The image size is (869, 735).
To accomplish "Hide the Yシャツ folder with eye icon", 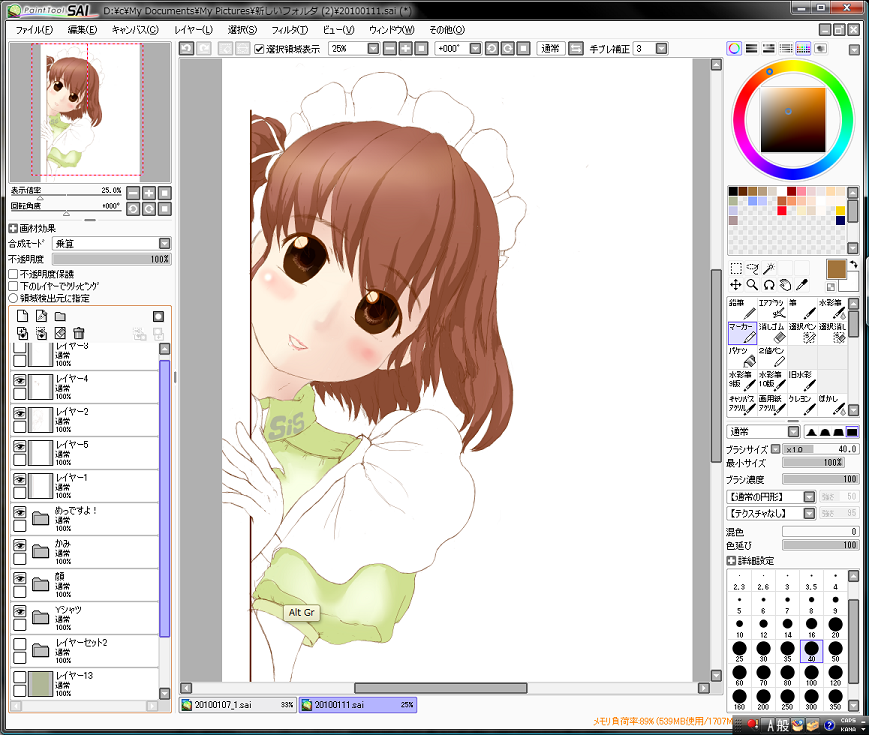I will tap(19, 611).
